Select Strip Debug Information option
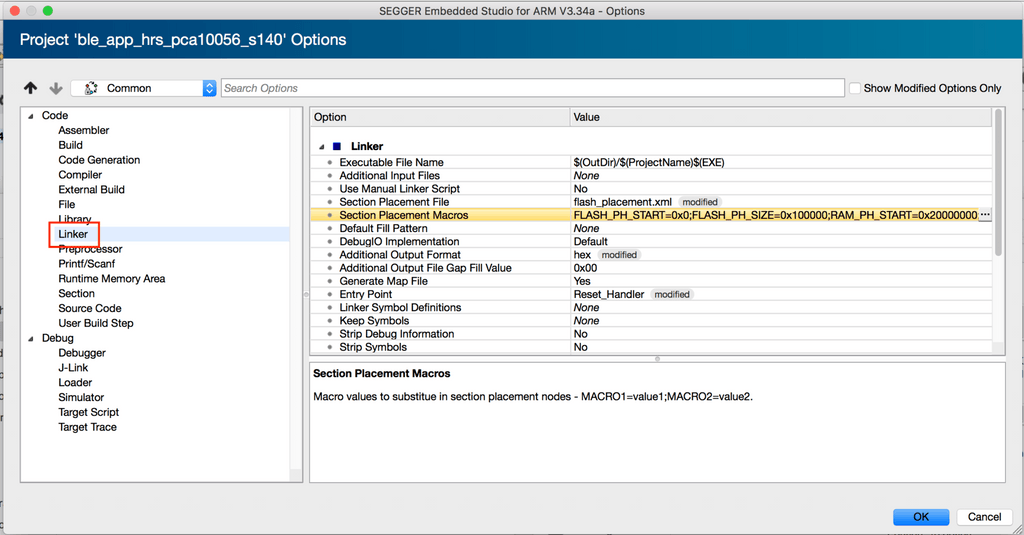 tap(396, 334)
